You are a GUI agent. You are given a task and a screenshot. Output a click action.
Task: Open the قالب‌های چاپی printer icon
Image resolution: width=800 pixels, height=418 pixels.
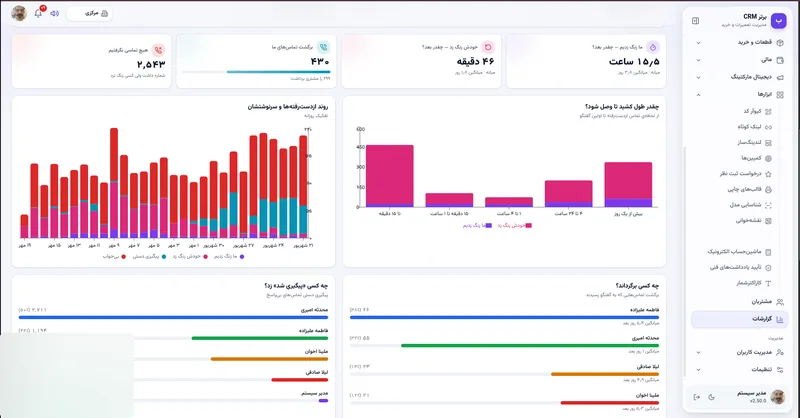coord(768,190)
